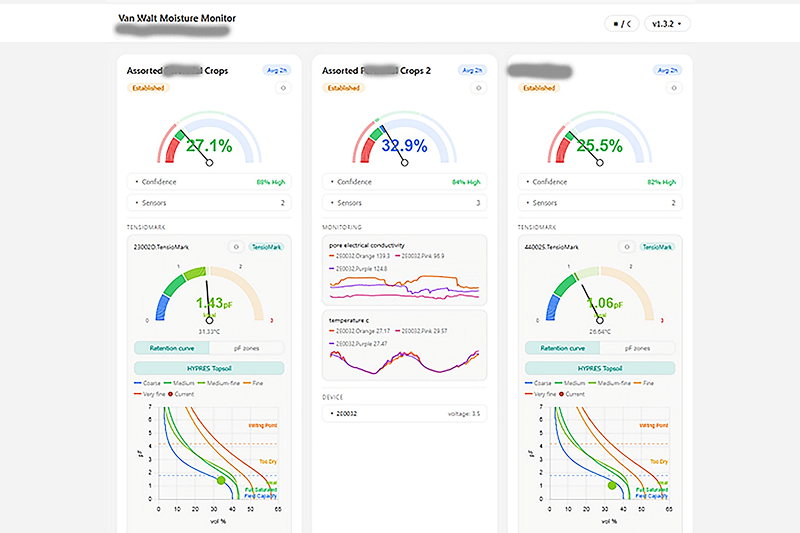
Task: Click the theme toggle icon in header
Action: coord(621,23)
